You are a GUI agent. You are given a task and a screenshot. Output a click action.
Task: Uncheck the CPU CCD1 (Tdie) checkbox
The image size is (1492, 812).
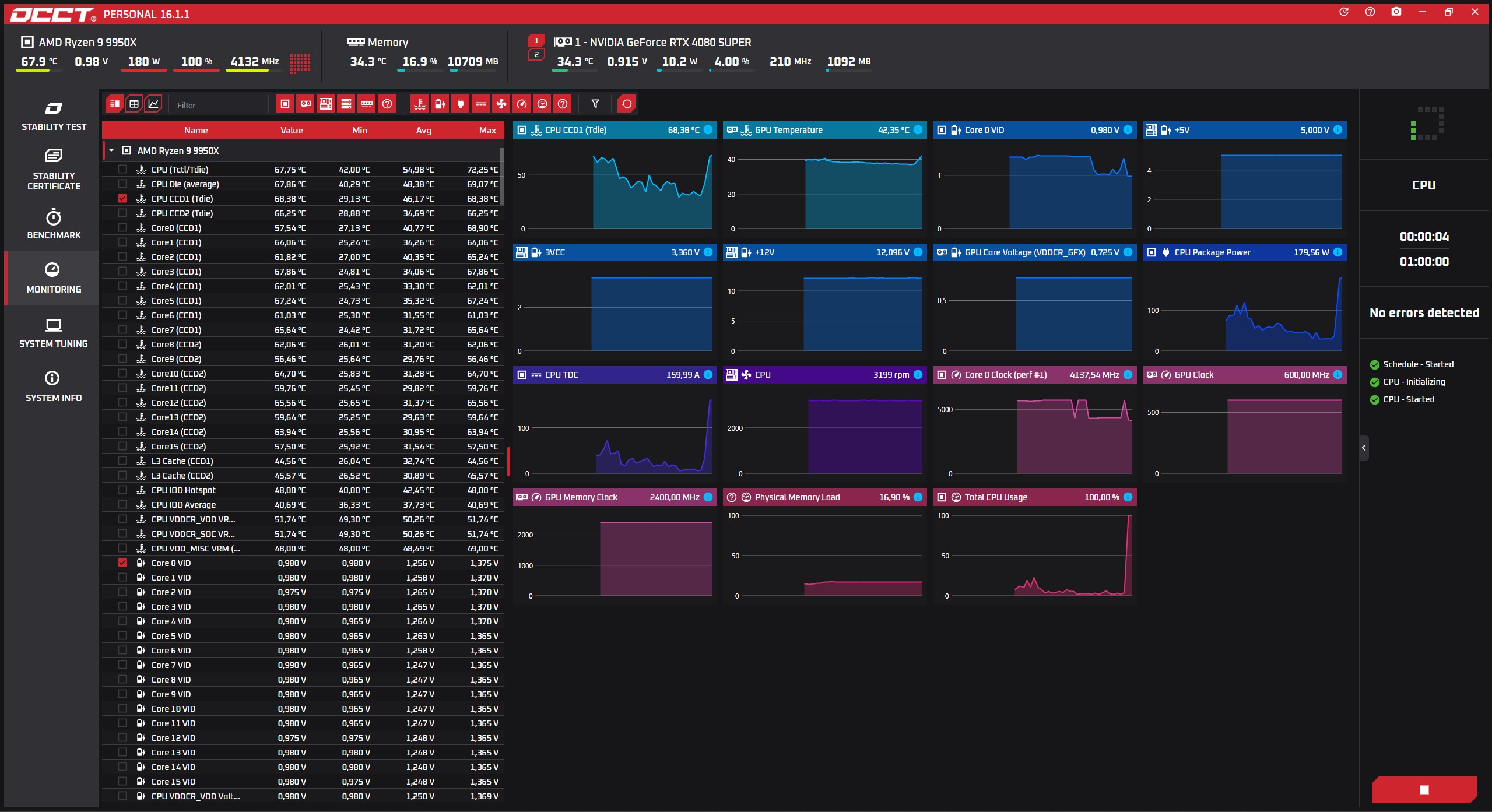[122, 199]
